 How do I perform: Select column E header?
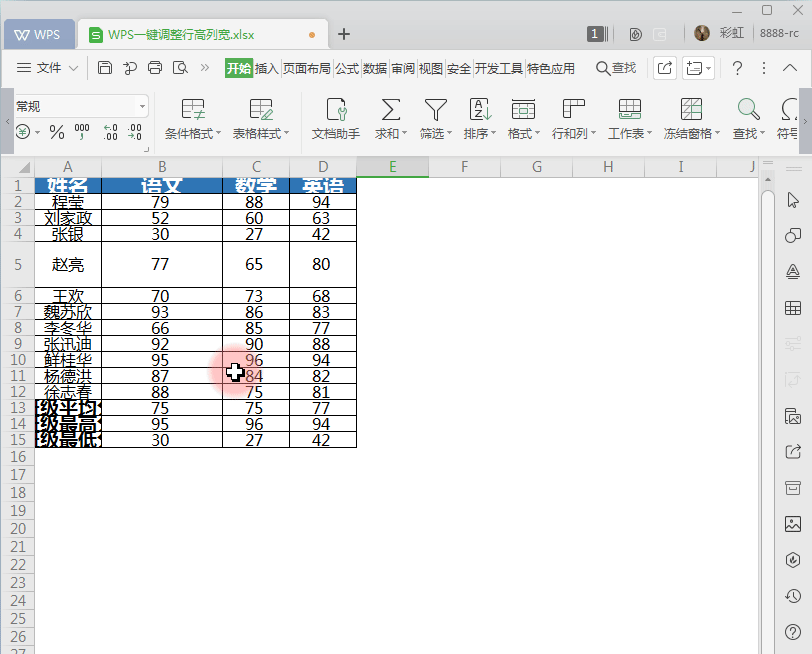click(393, 167)
